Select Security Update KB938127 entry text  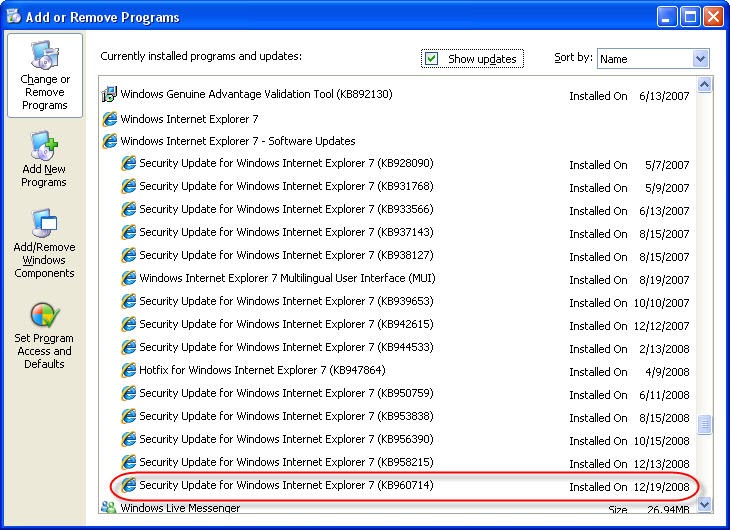pos(286,255)
